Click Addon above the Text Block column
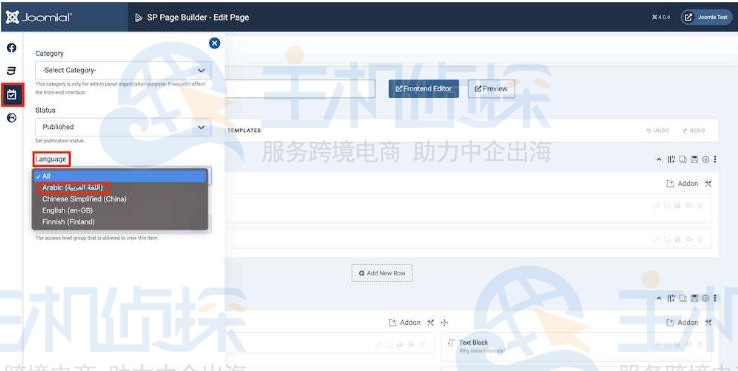Image resolution: width=738 pixels, height=371 pixels. click(682, 323)
